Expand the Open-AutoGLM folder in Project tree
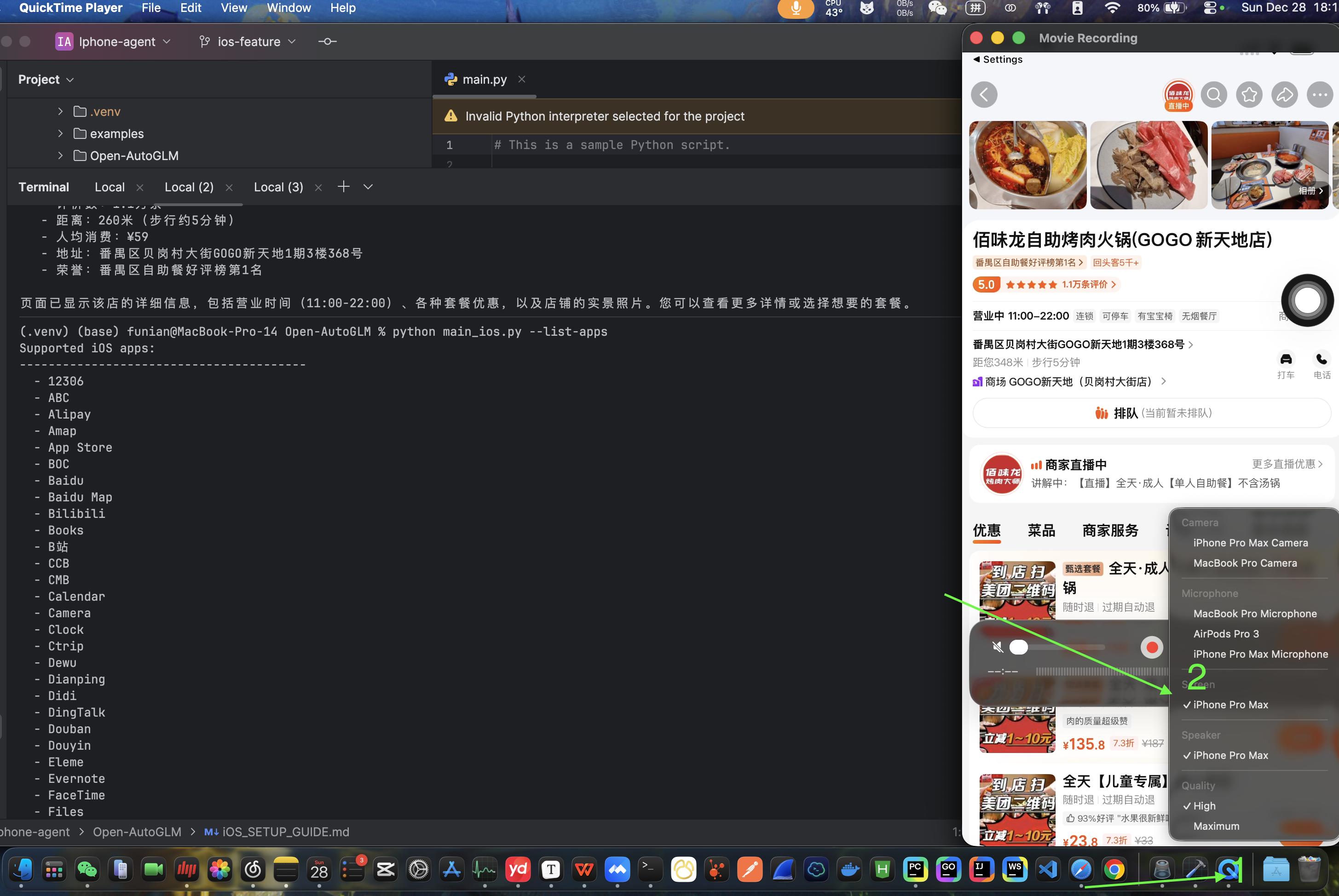 (61, 155)
